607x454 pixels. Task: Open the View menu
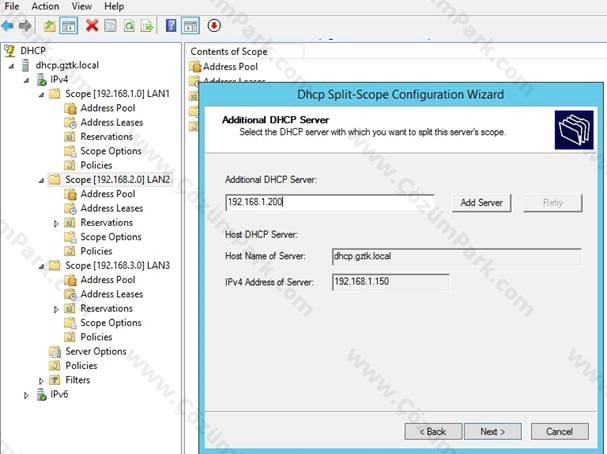(81, 6)
